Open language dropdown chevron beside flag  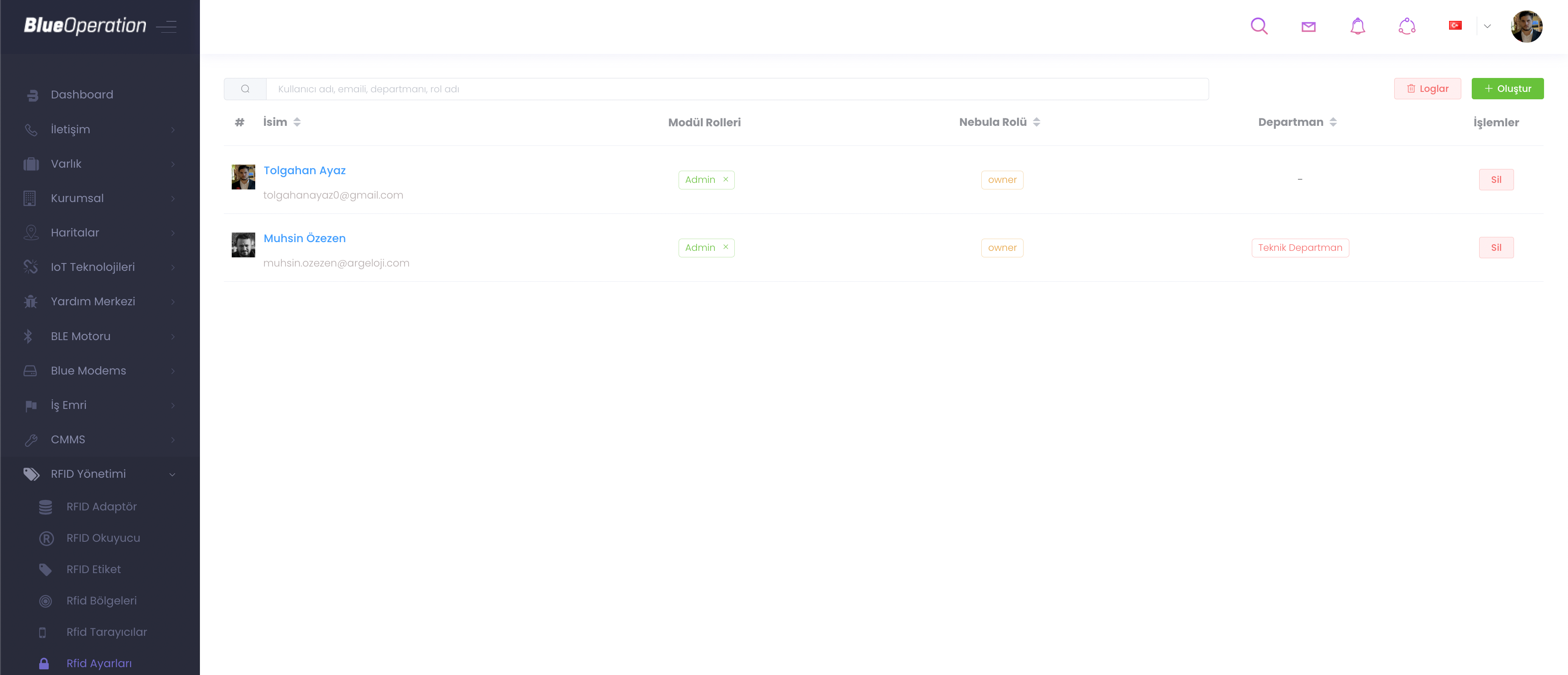click(x=1487, y=26)
